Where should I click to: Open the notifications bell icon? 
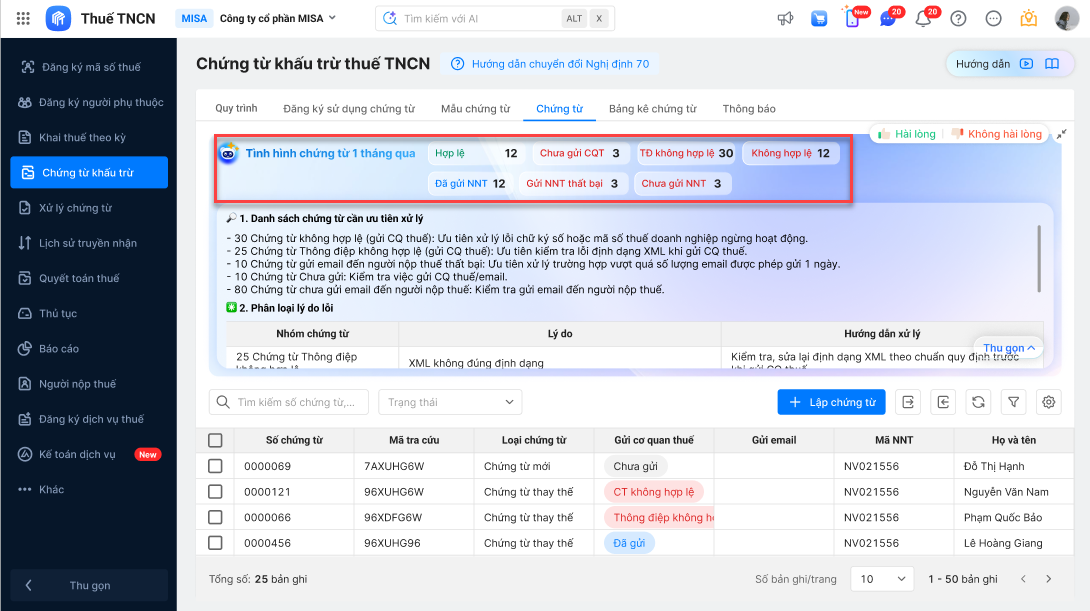tap(923, 18)
